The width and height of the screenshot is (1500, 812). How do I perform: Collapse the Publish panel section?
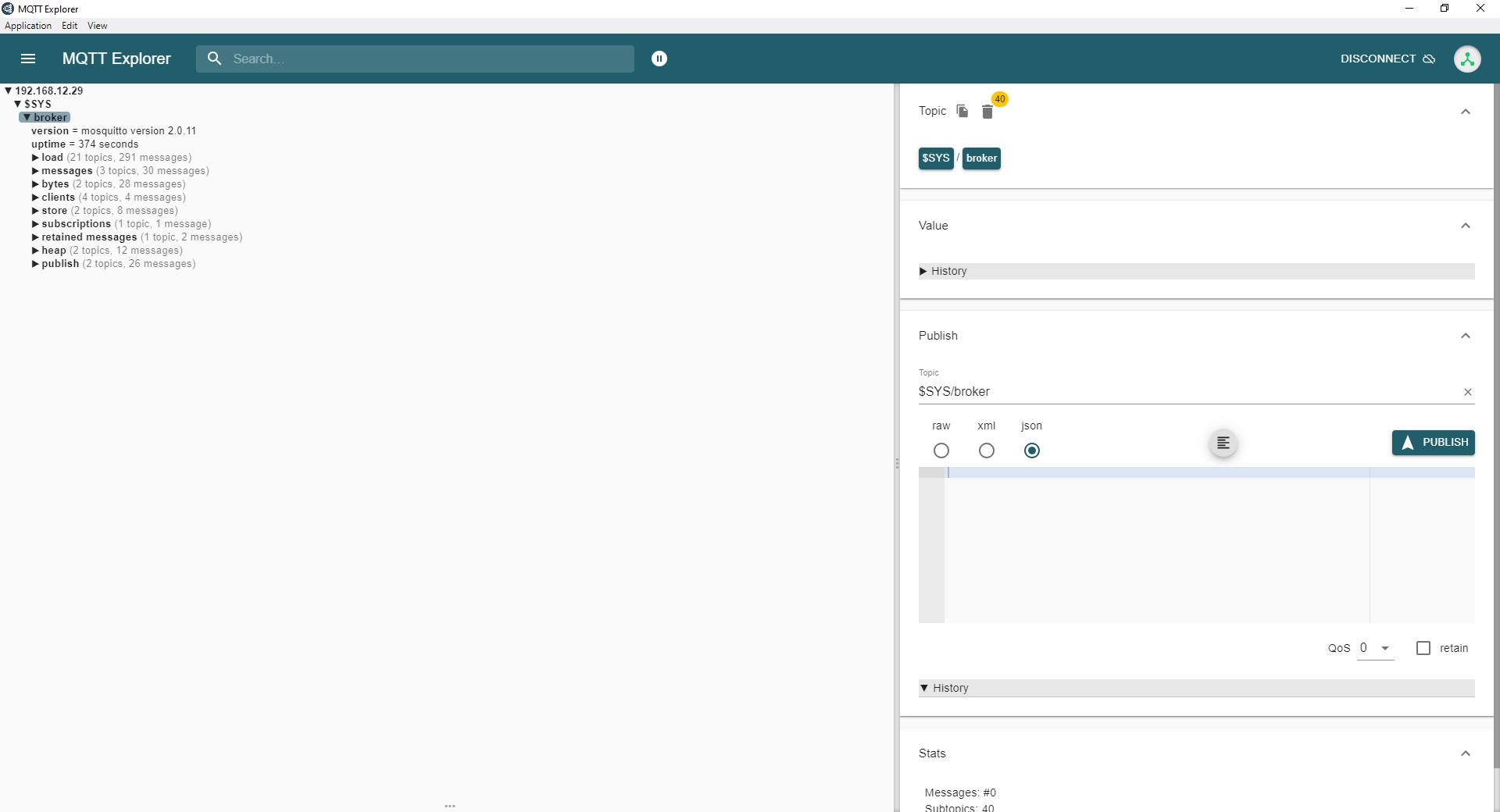(x=1466, y=336)
